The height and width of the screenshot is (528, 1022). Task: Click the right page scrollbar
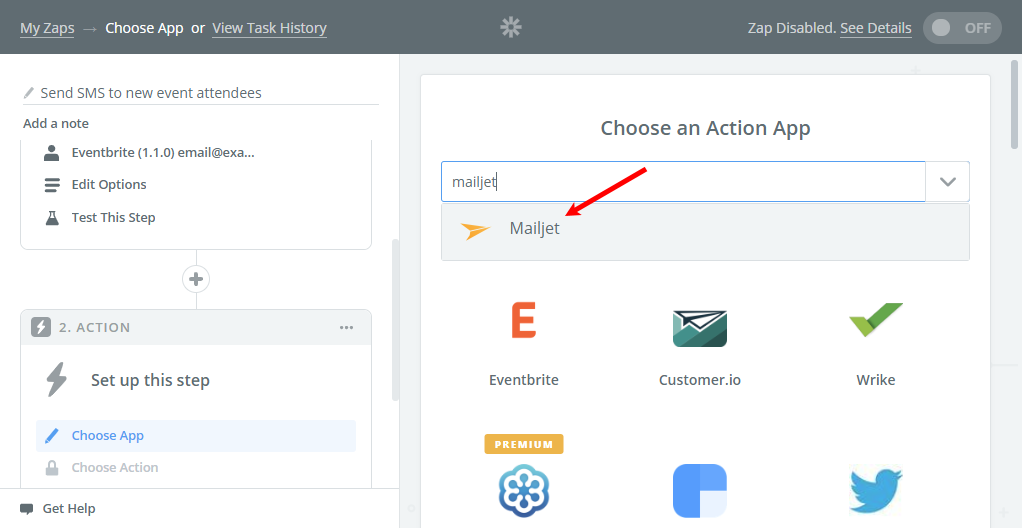(x=1014, y=104)
